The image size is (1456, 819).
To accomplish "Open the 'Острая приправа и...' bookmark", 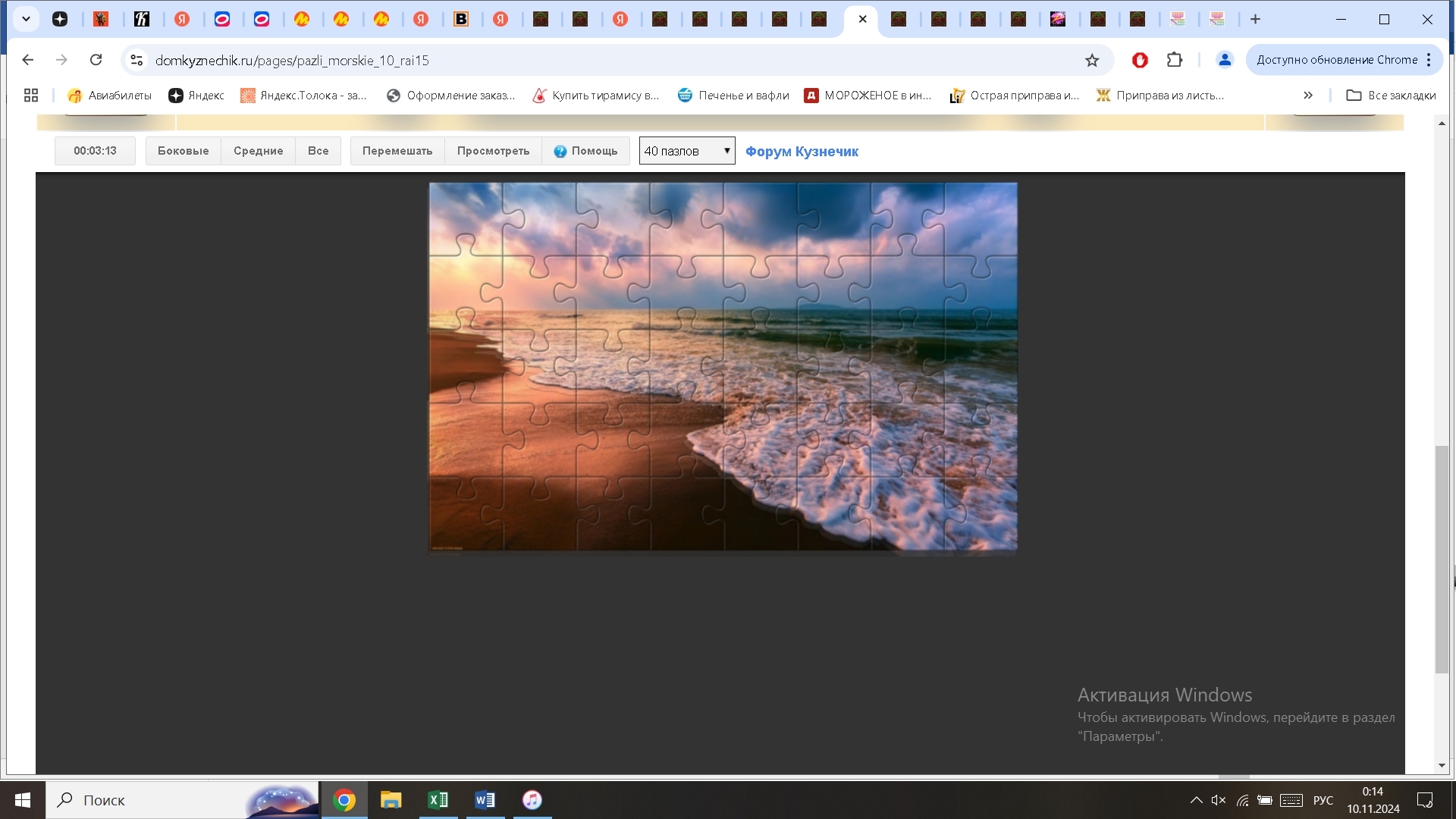I will coord(1014,96).
